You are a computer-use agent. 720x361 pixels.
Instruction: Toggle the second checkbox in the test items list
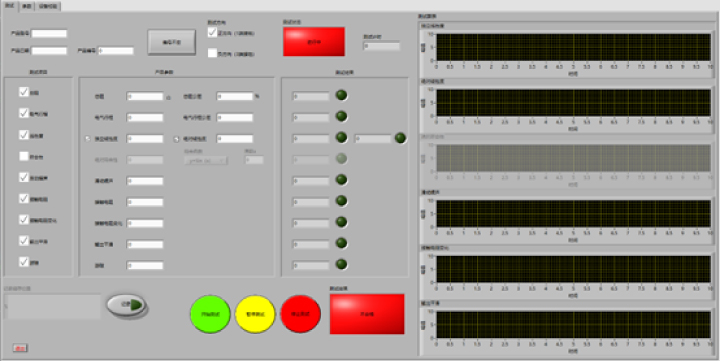[24, 113]
